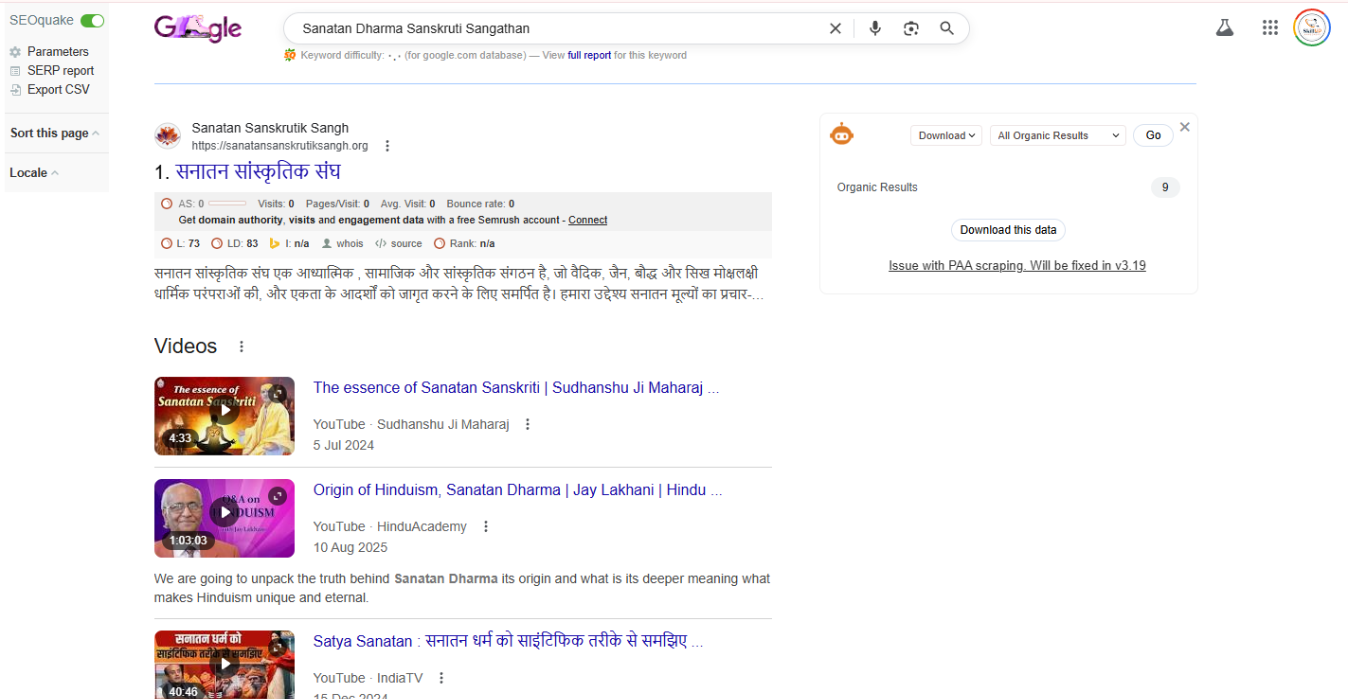Expand the Sort this page section

click(x=54, y=133)
